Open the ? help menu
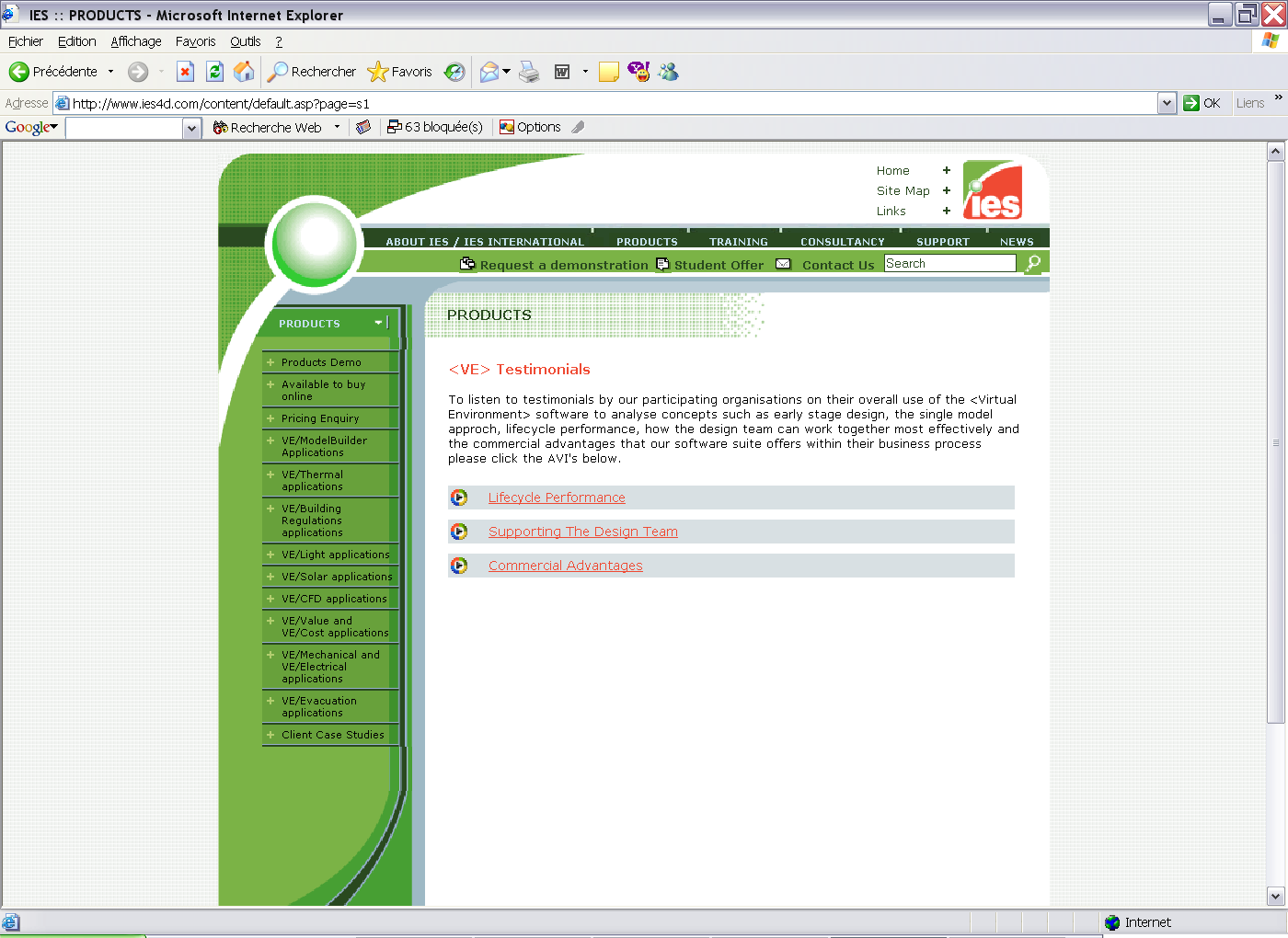The image size is (1288, 938). pos(279,41)
